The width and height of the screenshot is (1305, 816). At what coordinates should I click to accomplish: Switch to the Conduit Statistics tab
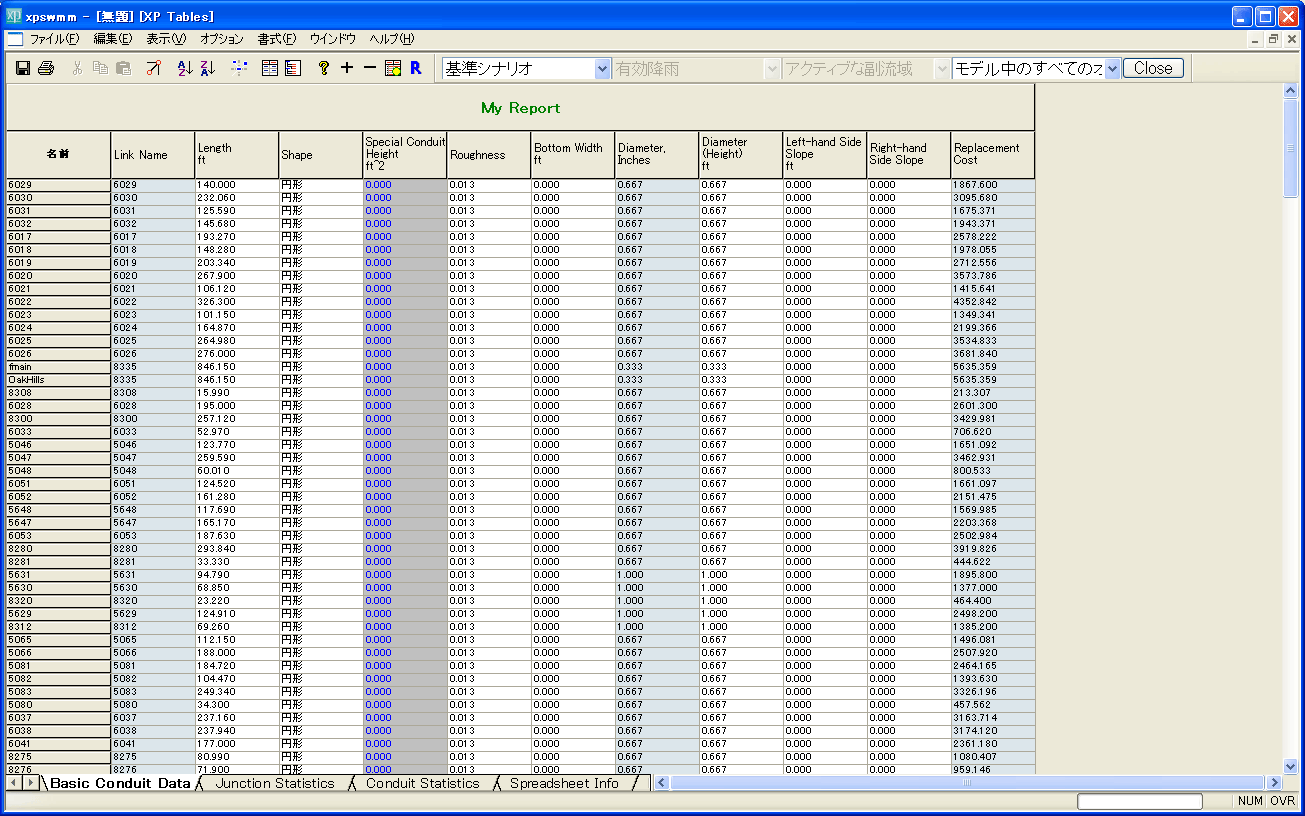pyautogui.click(x=422, y=783)
